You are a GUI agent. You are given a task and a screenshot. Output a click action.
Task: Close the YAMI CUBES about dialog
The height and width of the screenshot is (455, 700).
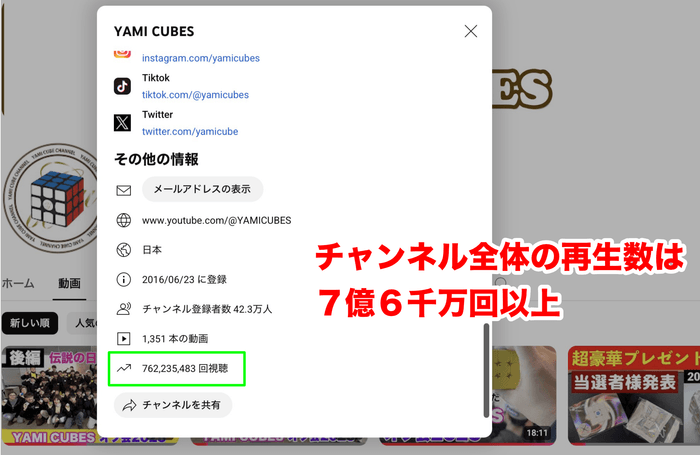(471, 31)
